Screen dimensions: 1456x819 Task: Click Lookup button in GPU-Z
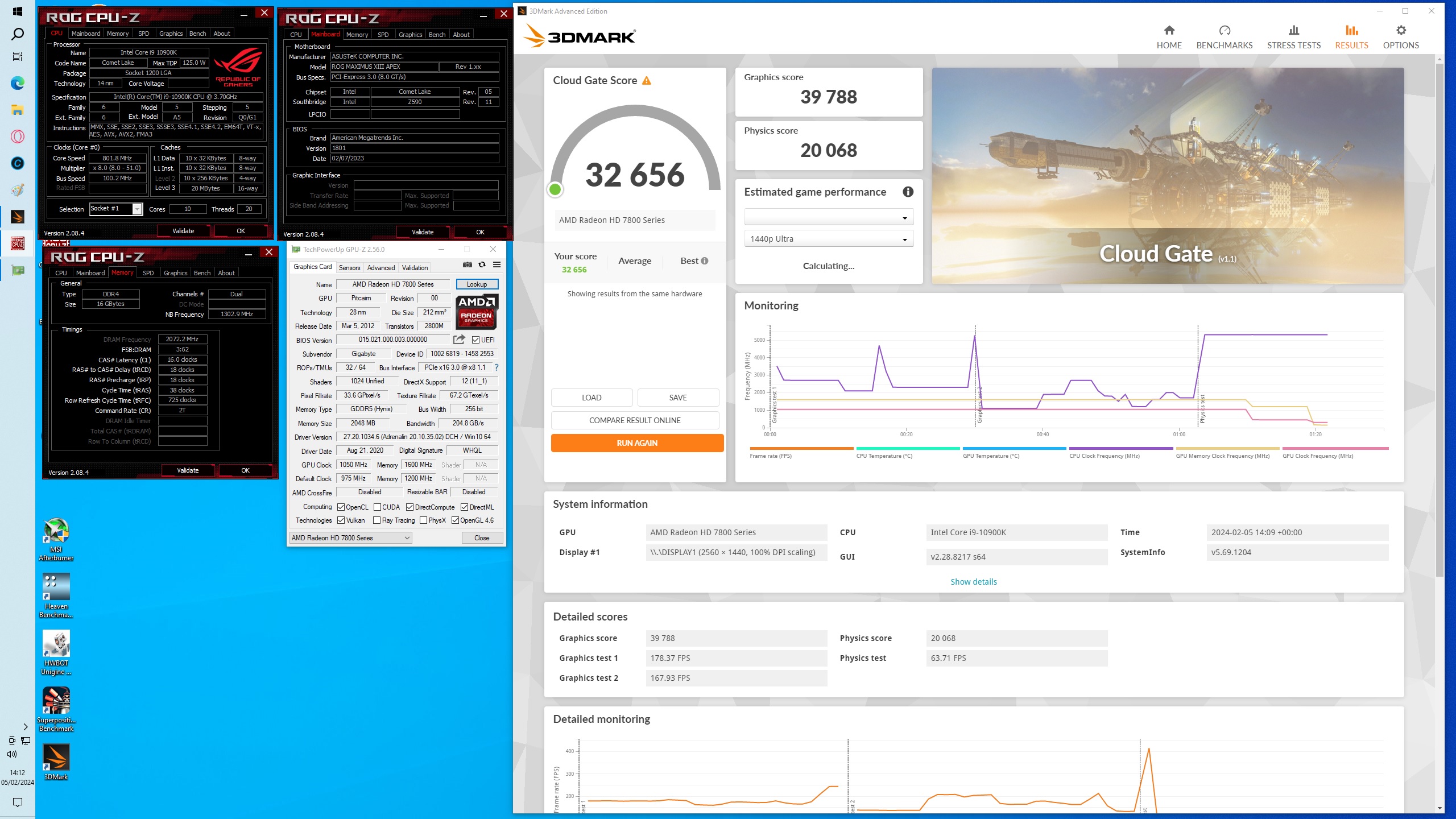pyautogui.click(x=477, y=284)
